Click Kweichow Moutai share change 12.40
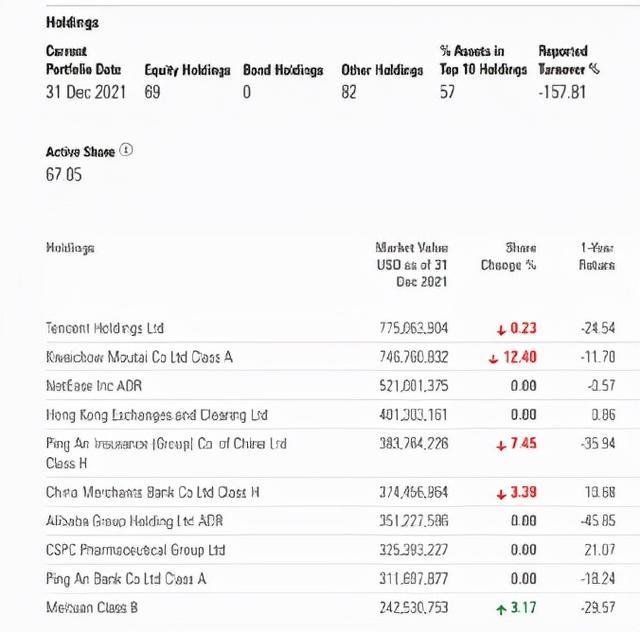 coord(520,357)
